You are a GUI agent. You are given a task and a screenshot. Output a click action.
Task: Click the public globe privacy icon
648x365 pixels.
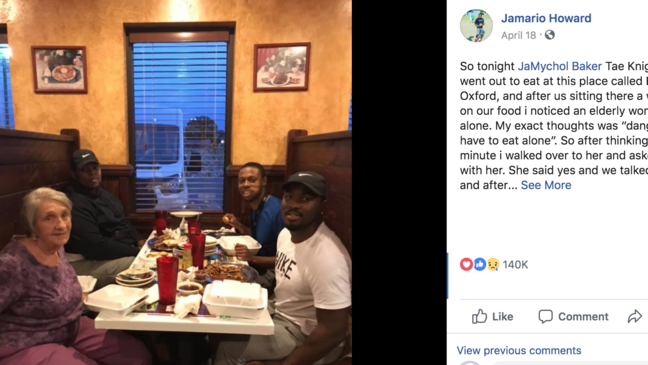550,35
